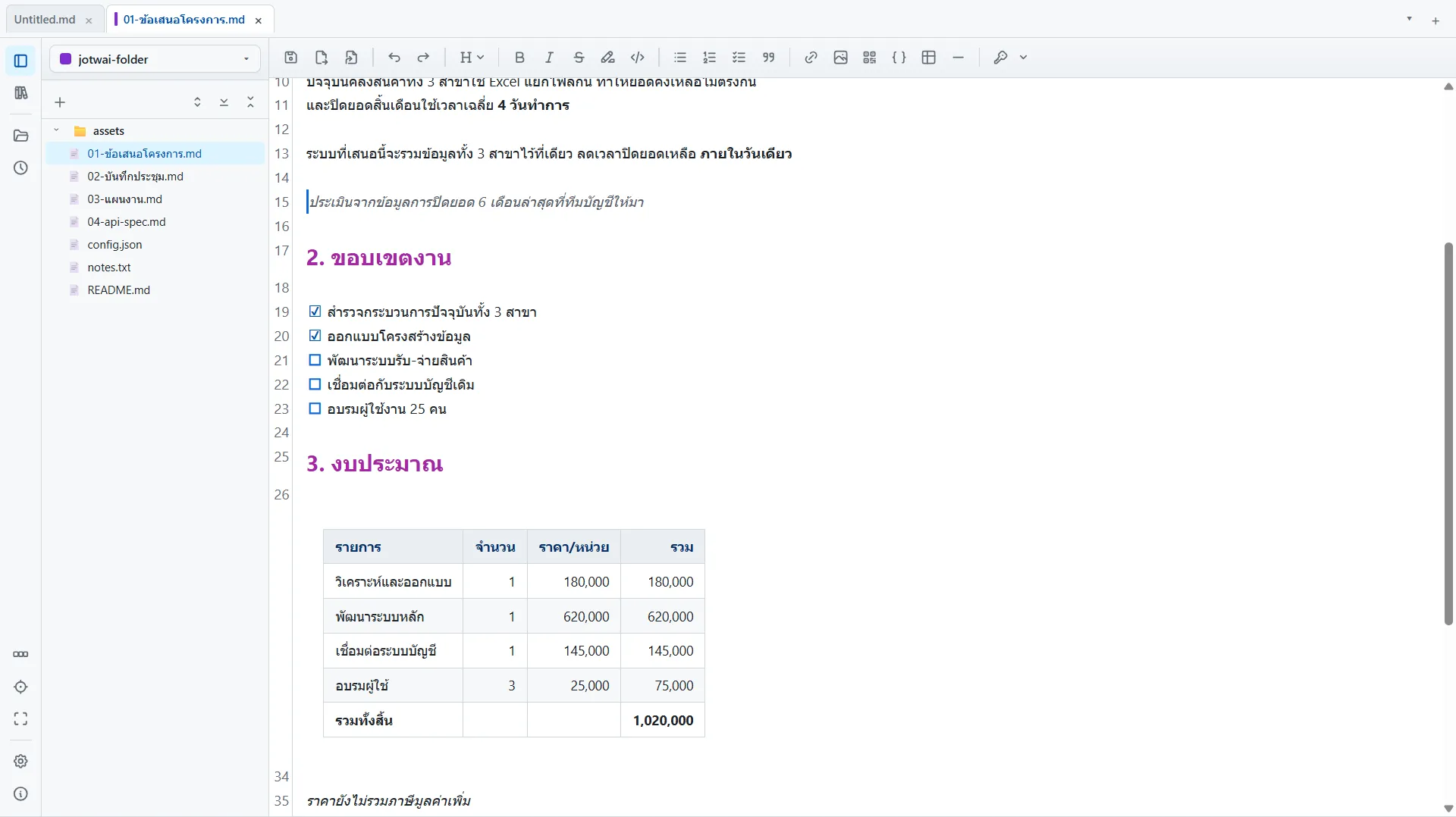Image resolution: width=1456 pixels, height=817 pixels.
Task: Uncheck สำรวจกระบวนการปัจจุบัน task
Action: coord(315,311)
